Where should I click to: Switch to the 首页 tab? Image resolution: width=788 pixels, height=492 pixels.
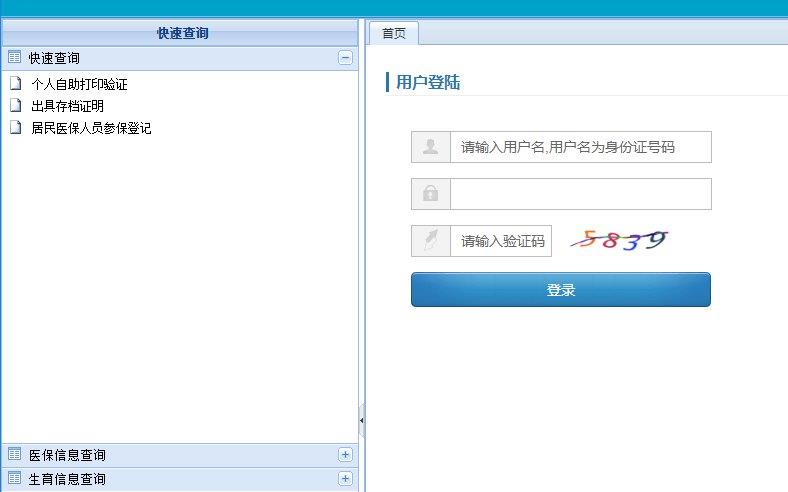pyautogui.click(x=394, y=33)
